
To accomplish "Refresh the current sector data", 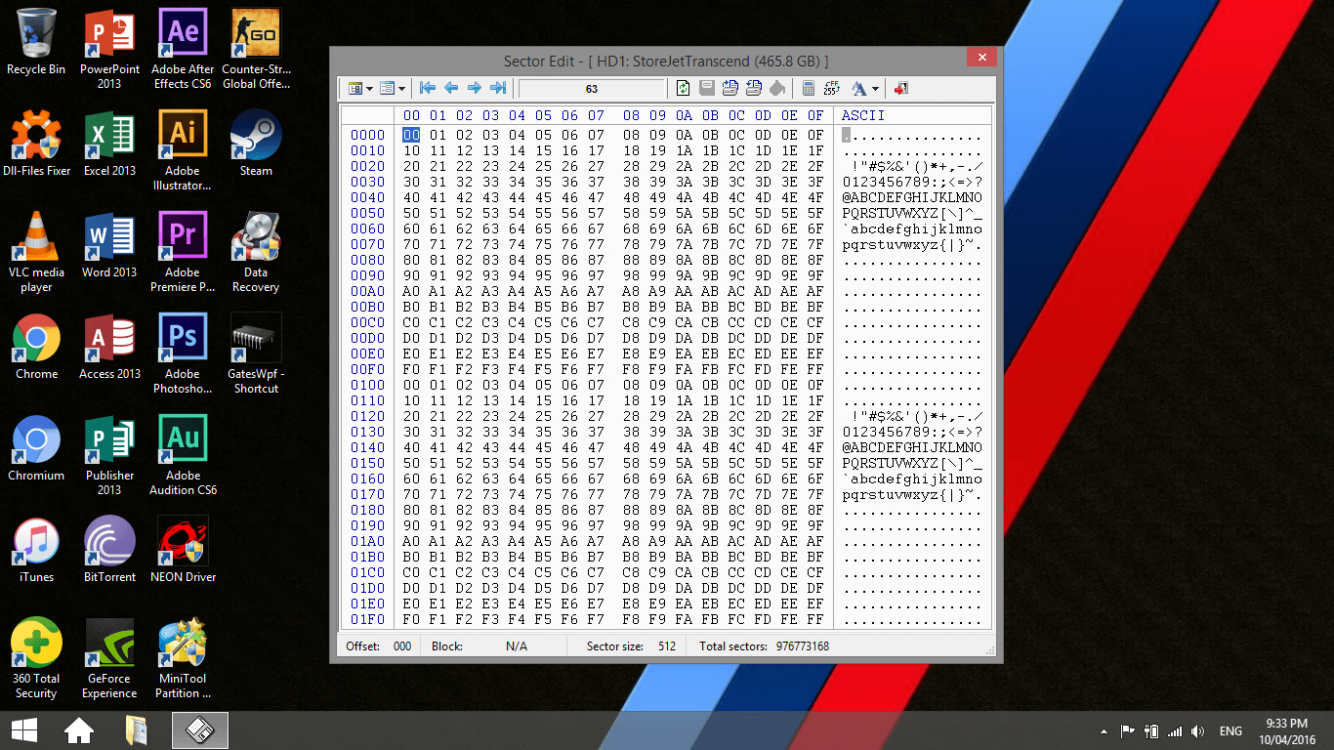I will pyautogui.click(x=683, y=88).
